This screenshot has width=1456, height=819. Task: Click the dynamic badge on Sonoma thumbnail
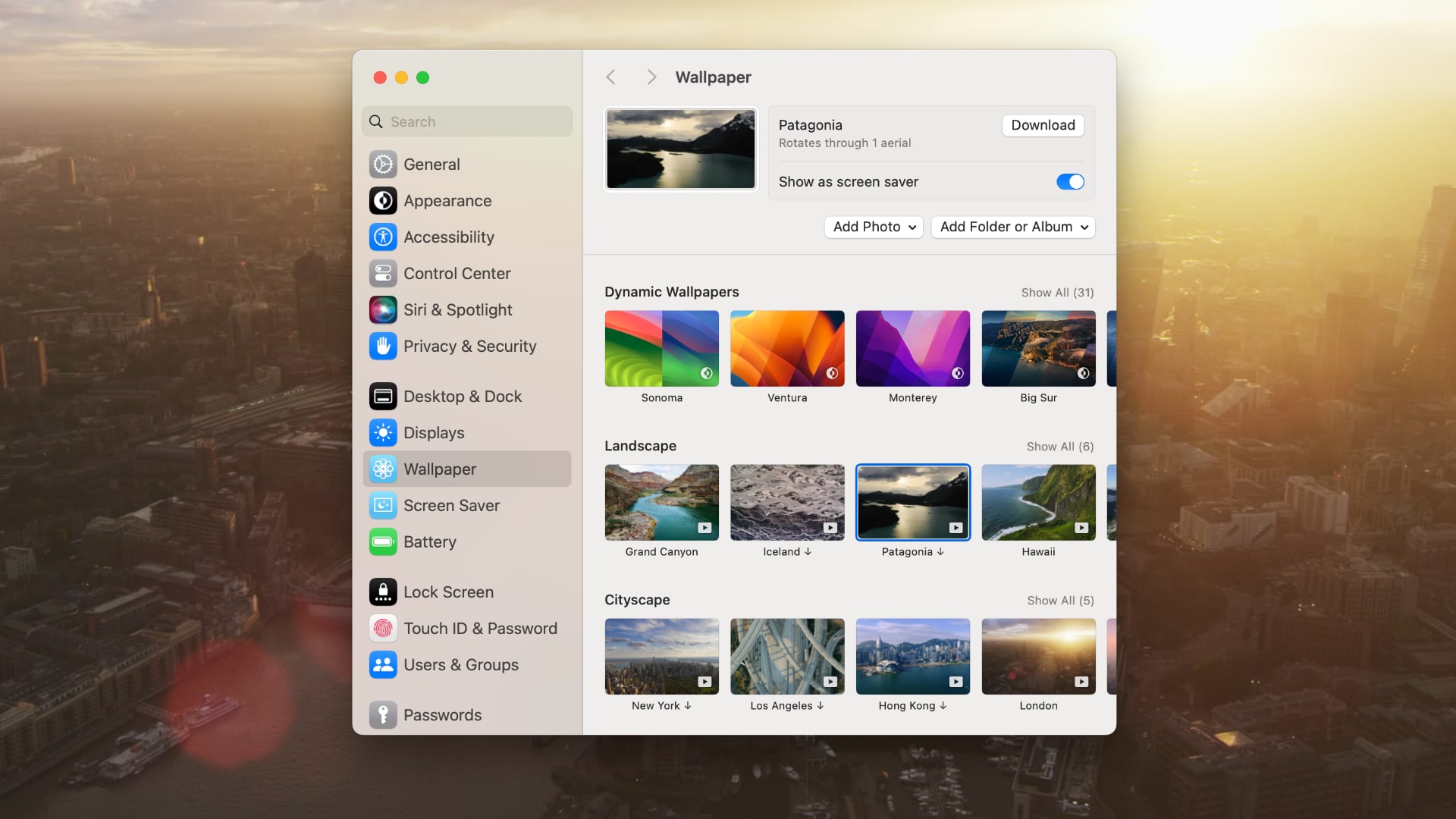pos(706,373)
